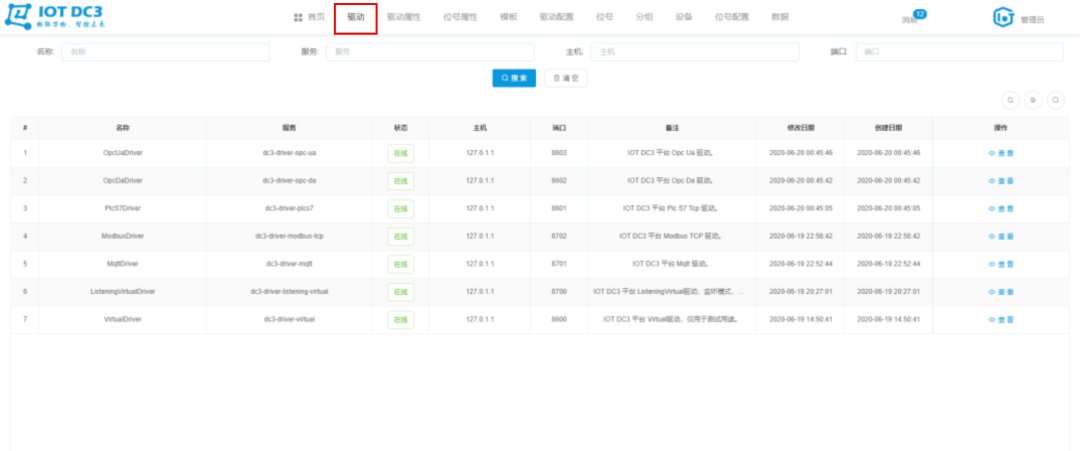Click the 修改日期 column header
Image resolution: width=1080 pixels, height=451 pixels.
pyautogui.click(x=801, y=128)
